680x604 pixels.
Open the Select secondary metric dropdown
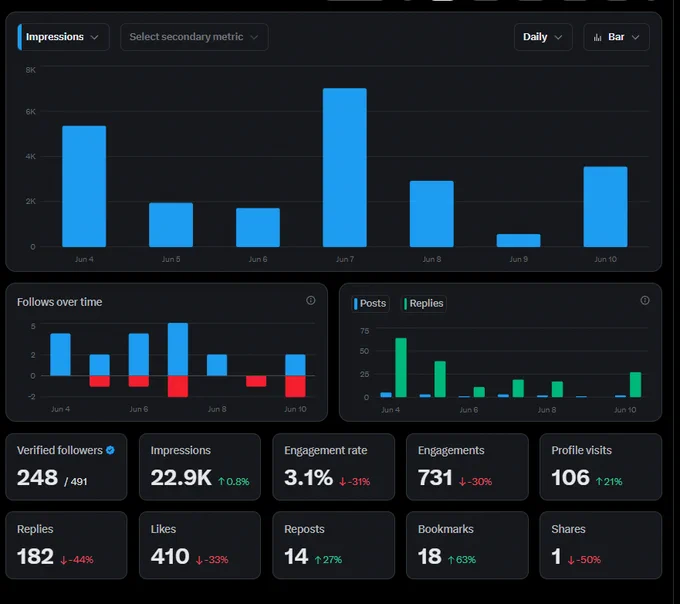click(194, 37)
